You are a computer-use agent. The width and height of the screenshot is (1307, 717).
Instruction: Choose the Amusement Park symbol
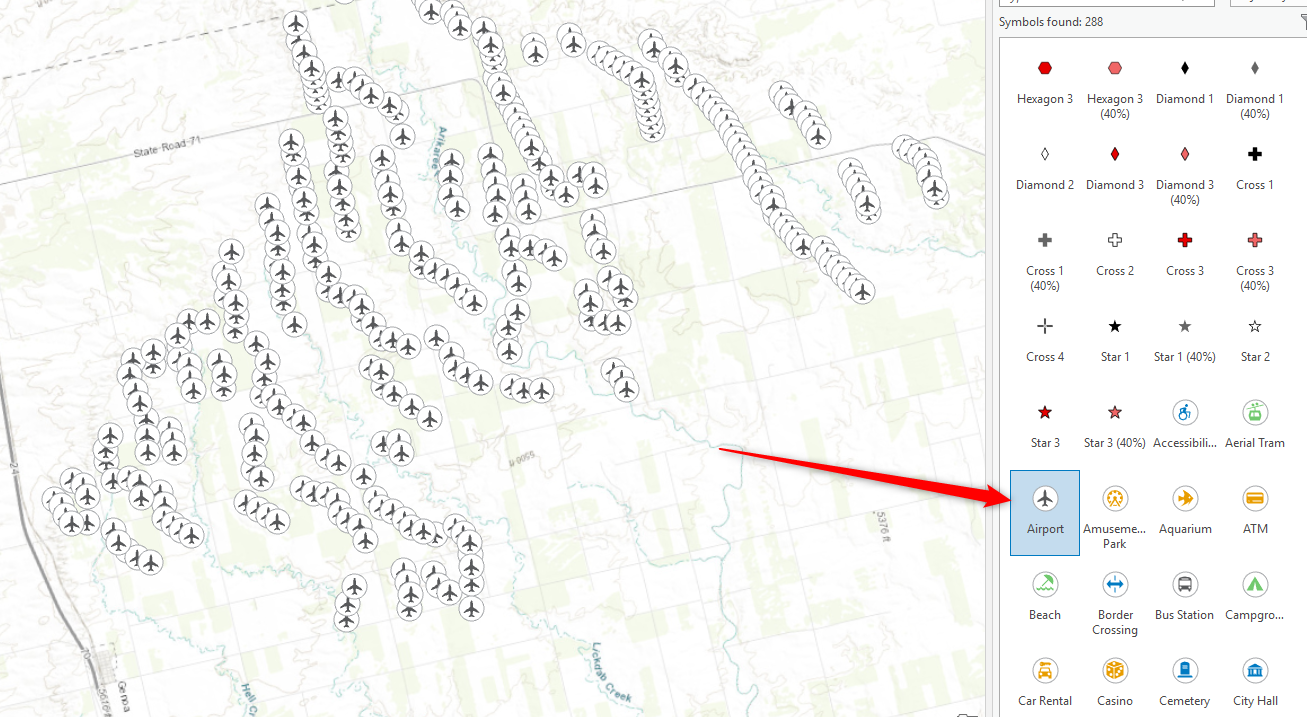pos(1115,514)
